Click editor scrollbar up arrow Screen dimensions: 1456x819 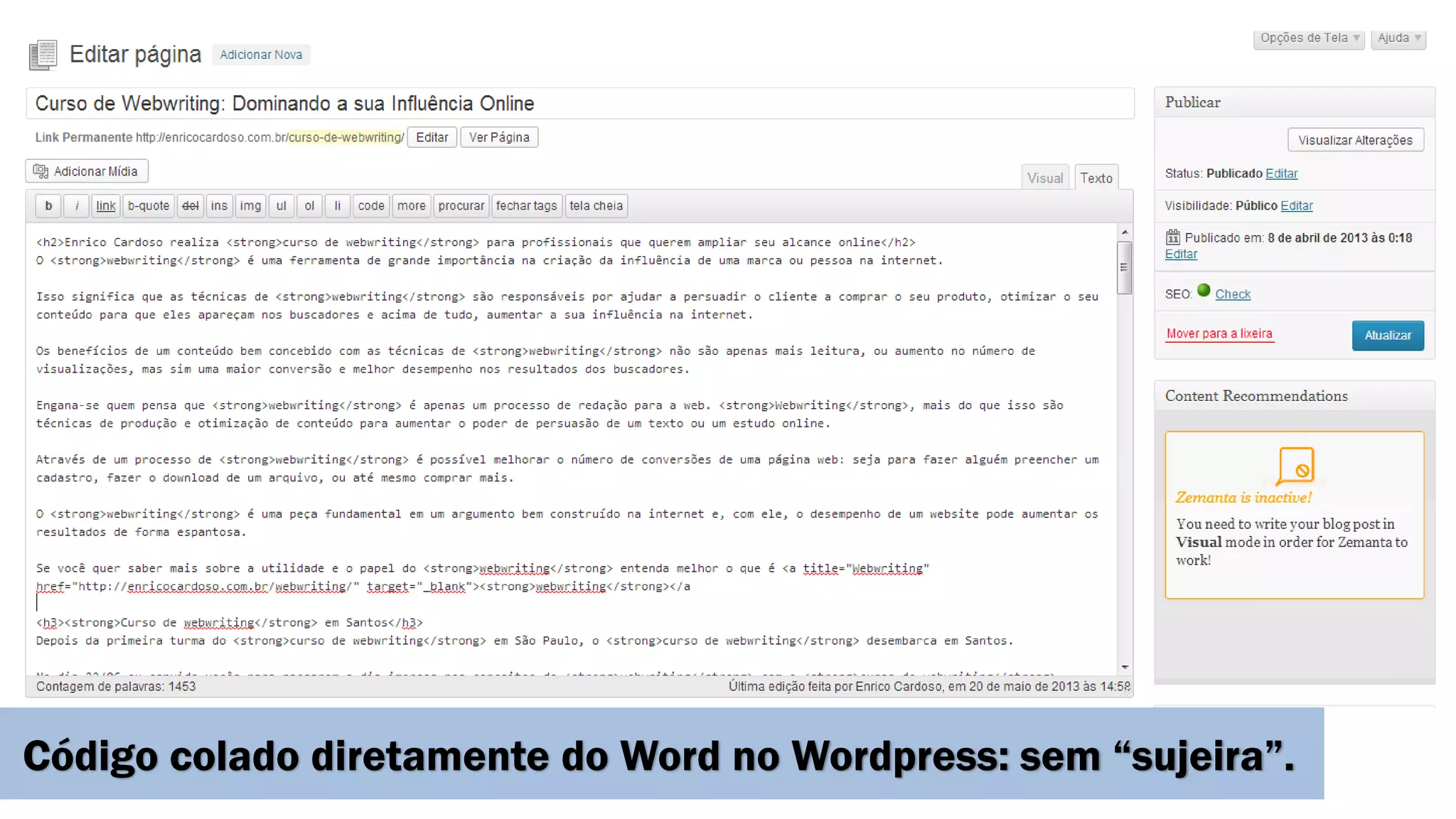point(1125,232)
